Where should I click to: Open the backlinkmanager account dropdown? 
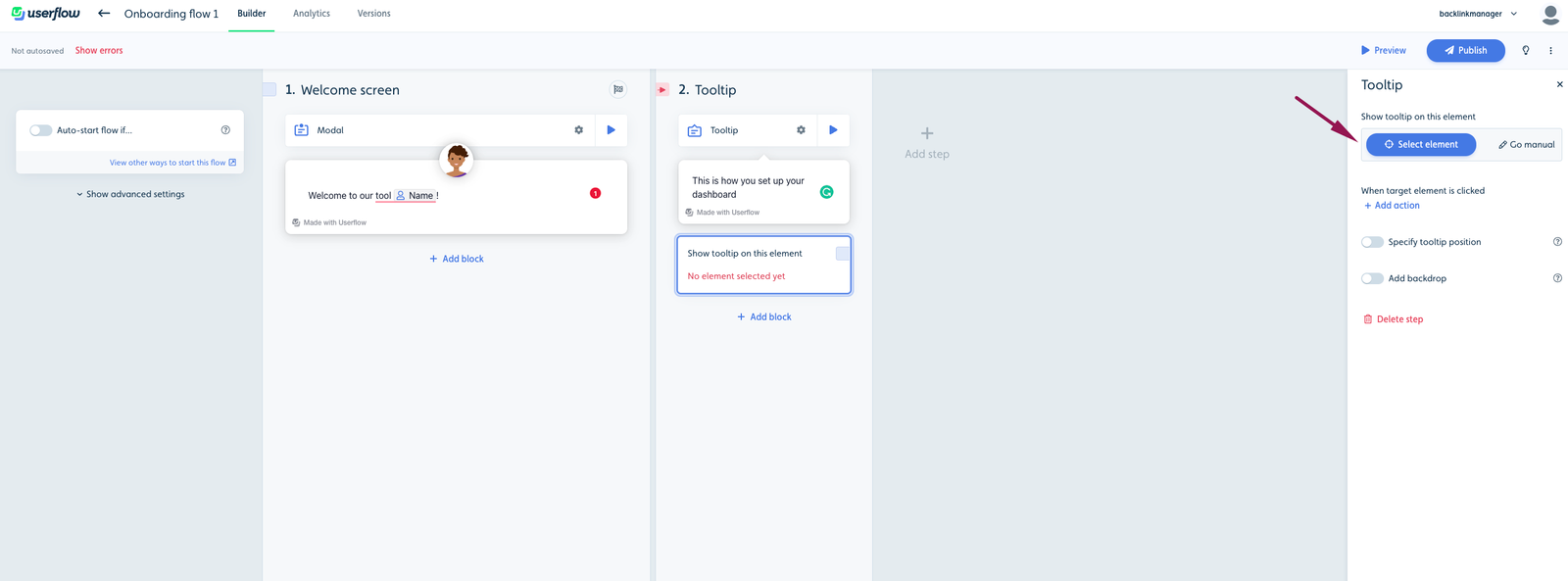tap(1478, 14)
